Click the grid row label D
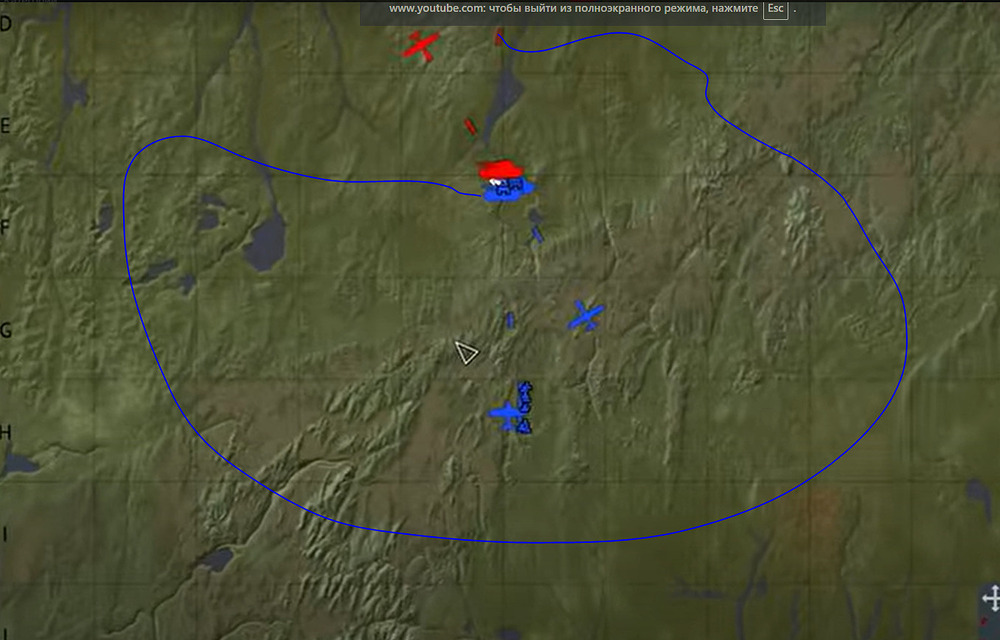 coord(6,23)
